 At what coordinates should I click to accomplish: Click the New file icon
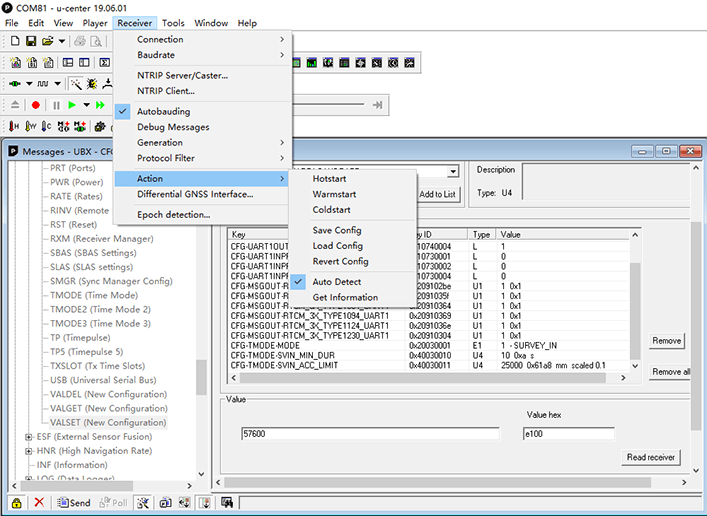pos(15,41)
